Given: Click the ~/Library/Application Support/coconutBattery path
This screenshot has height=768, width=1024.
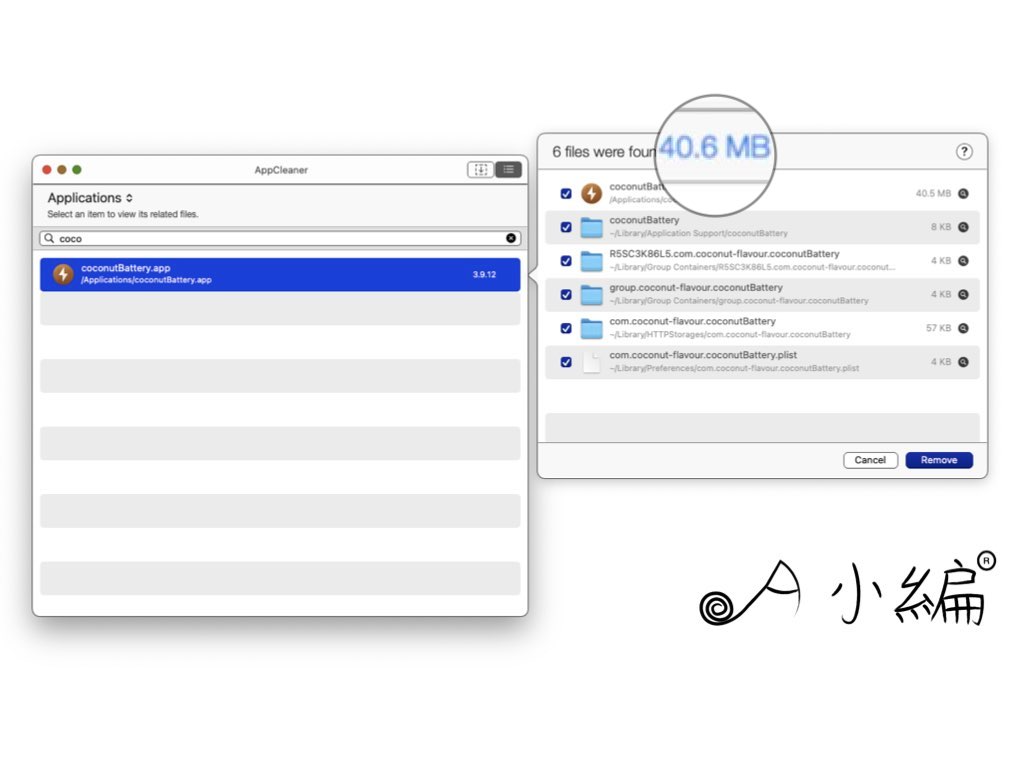Looking at the screenshot, I should (699, 234).
